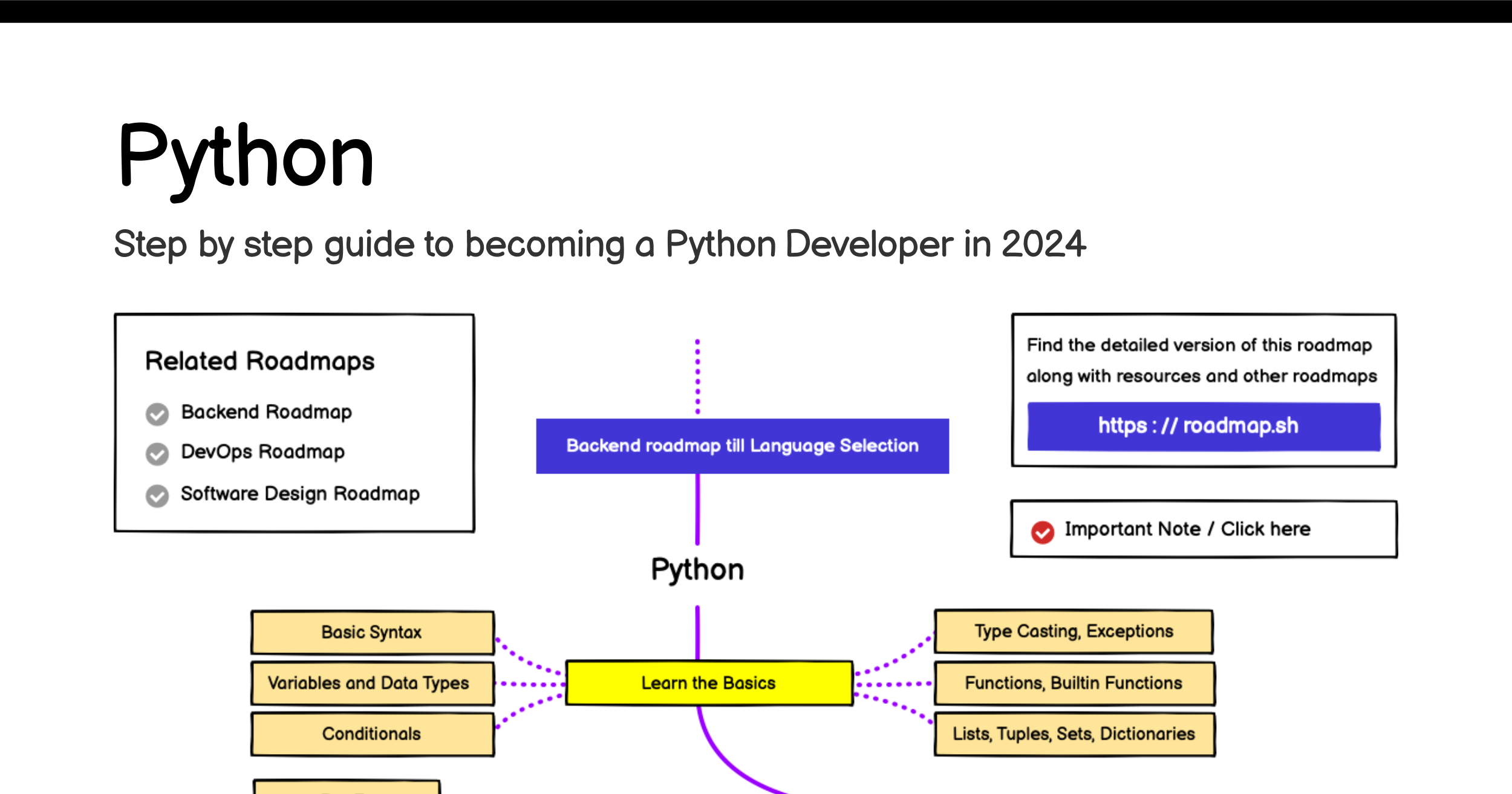Viewport: 1512px width, 794px height.
Task: Select the Basic Syntax topic
Action: (x=373, y=633)
